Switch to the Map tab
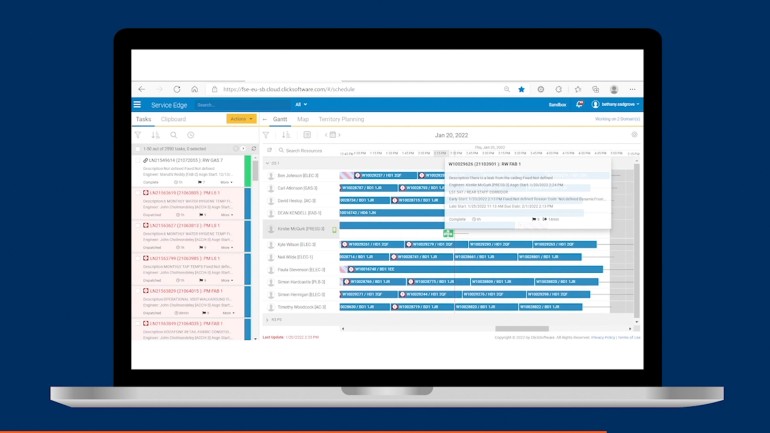The width and height of the screenshot is (770, 433). pyautogui.click(x=303, y=119)
